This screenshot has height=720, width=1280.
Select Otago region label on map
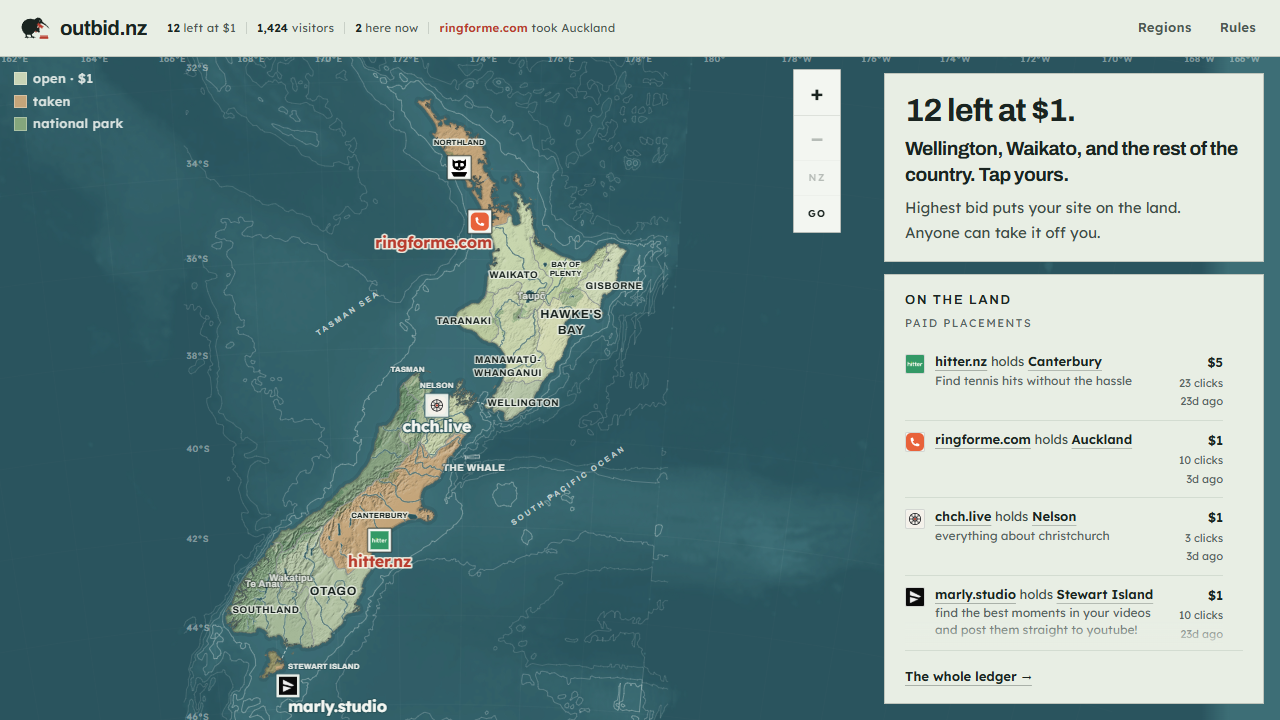[x=333, y=591]
